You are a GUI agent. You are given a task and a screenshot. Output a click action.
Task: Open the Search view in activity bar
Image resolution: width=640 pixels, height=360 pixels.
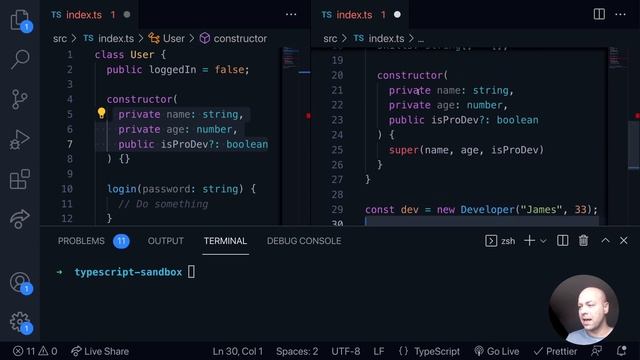click(x=20, y=59)
